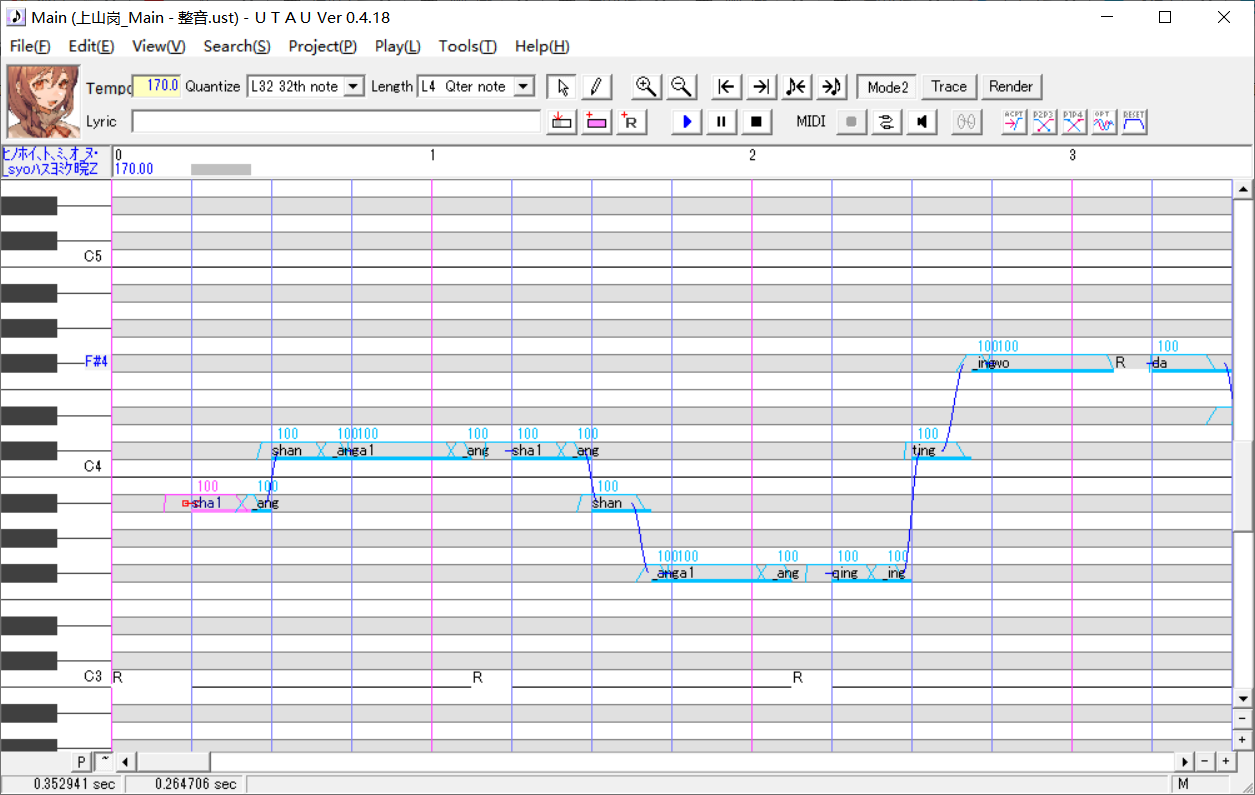
Task: Toggle the tilde pitch display button
Action: coord(104,761)
